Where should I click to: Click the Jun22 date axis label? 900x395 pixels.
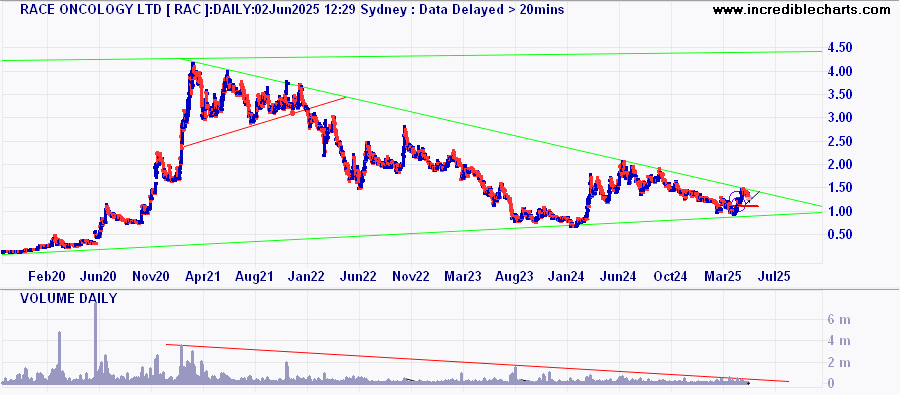click(x=359, y=276)
